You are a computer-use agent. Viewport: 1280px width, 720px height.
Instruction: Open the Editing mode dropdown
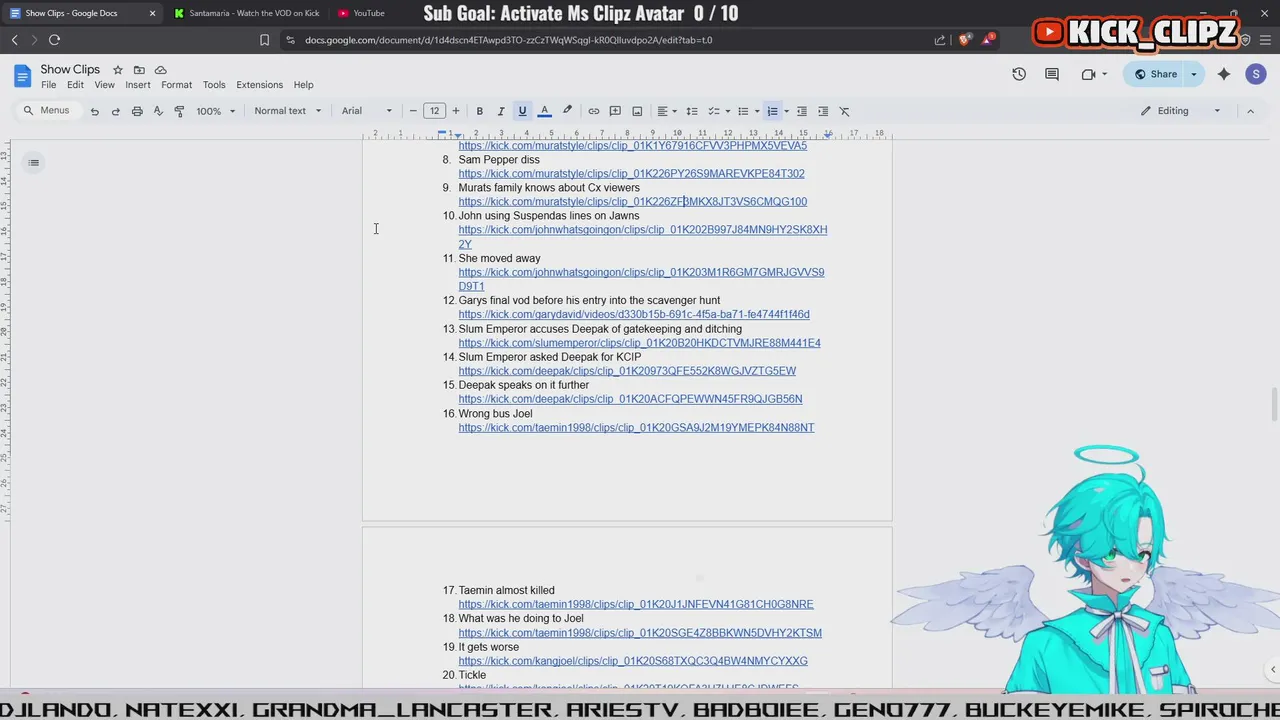(1181, 111)
